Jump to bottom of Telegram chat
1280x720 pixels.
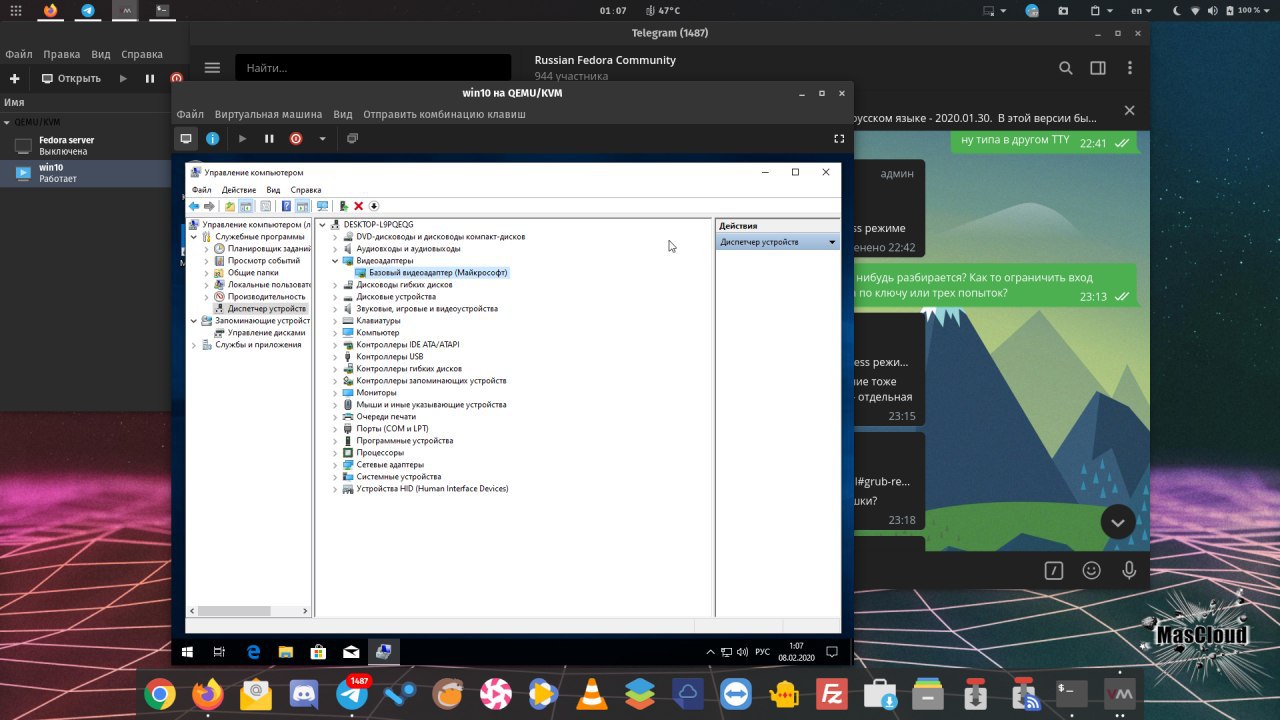pyautogui.click(x=1117, y=522)
